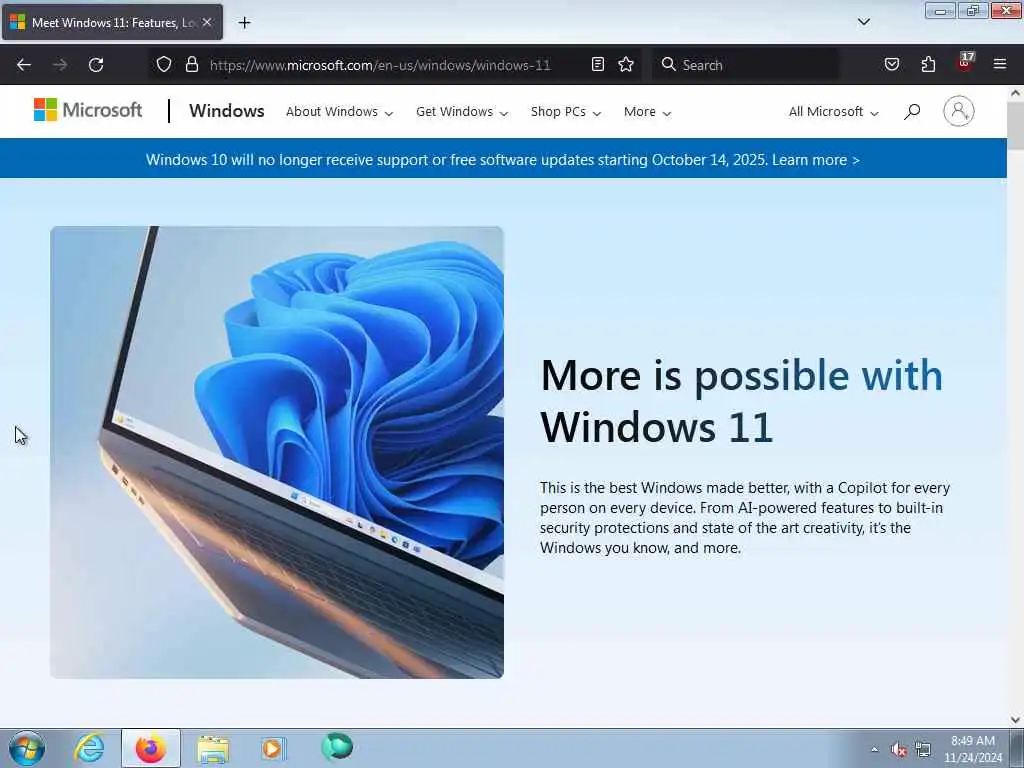
Task: Open the site search magnifier icon
Action: coord(912,112)
